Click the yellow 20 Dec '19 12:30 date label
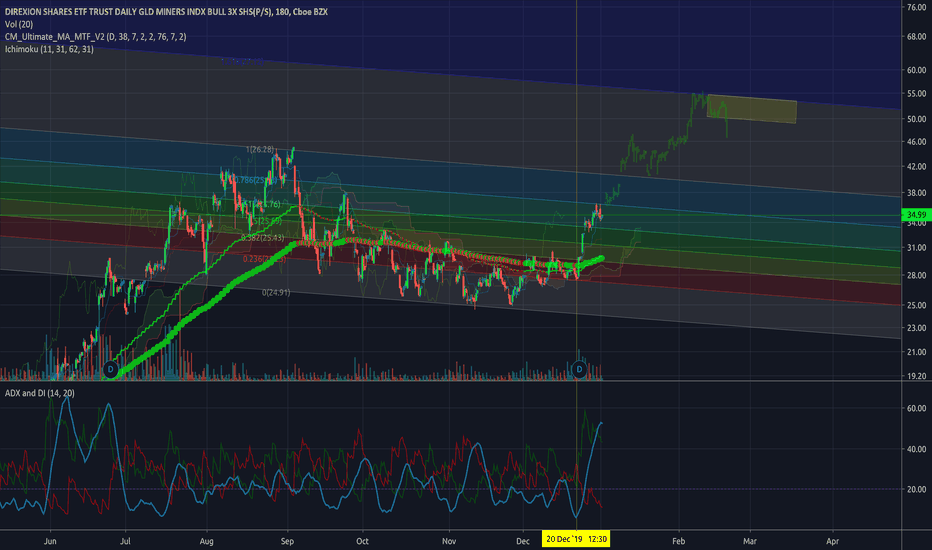The image size is (932, 550). click(x=576, y=539)
